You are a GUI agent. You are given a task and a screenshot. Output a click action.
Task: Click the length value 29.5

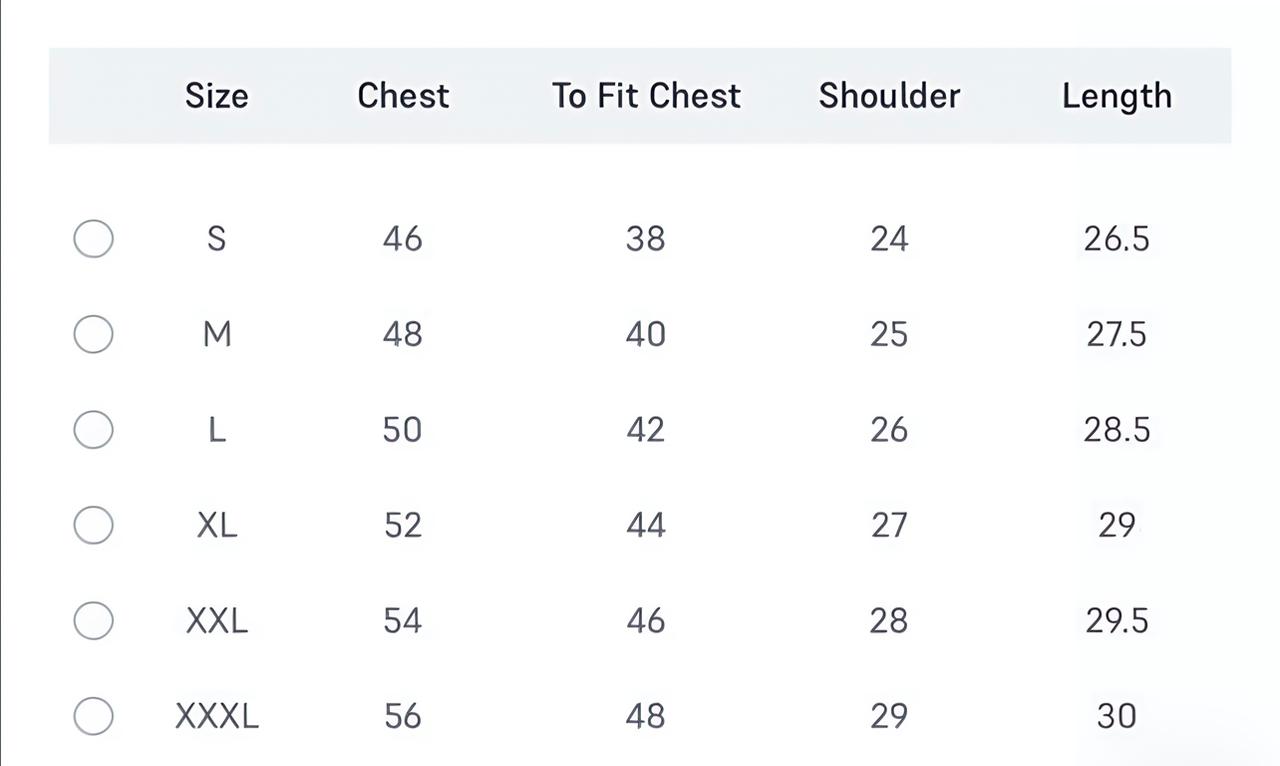pyautogui.click(x=1116, y=621)
